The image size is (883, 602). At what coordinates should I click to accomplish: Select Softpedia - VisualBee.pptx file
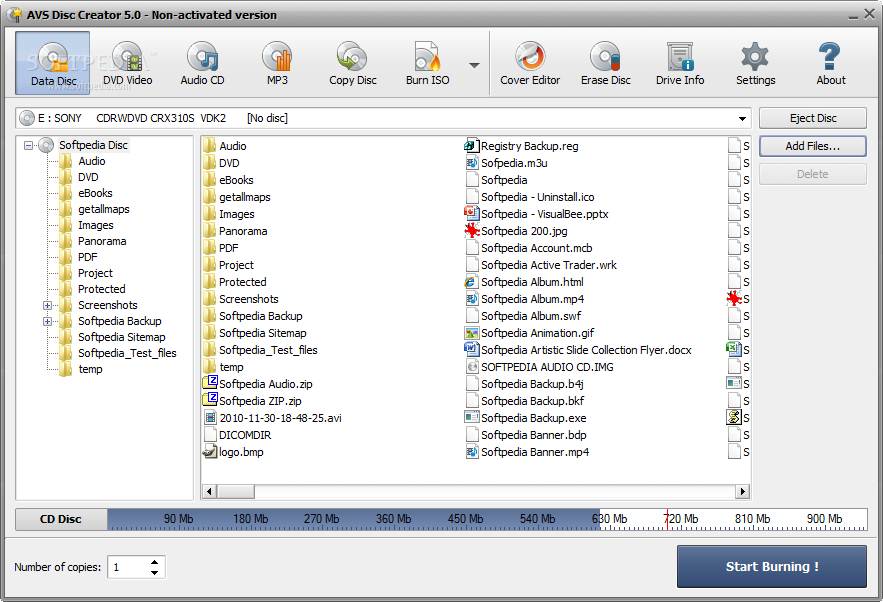[537, 214]
